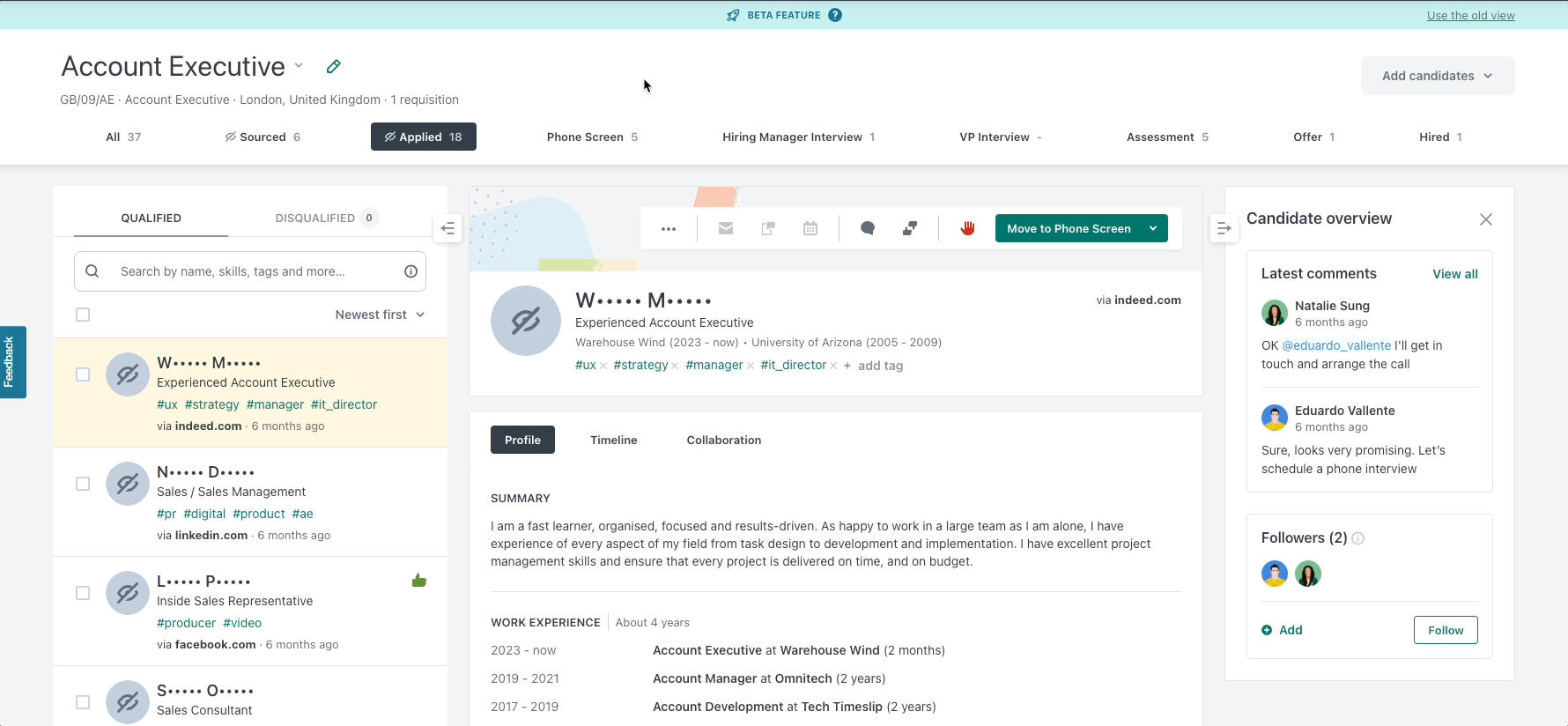Expand the Move to Phone Screen arrow

tap(1153, 228)
